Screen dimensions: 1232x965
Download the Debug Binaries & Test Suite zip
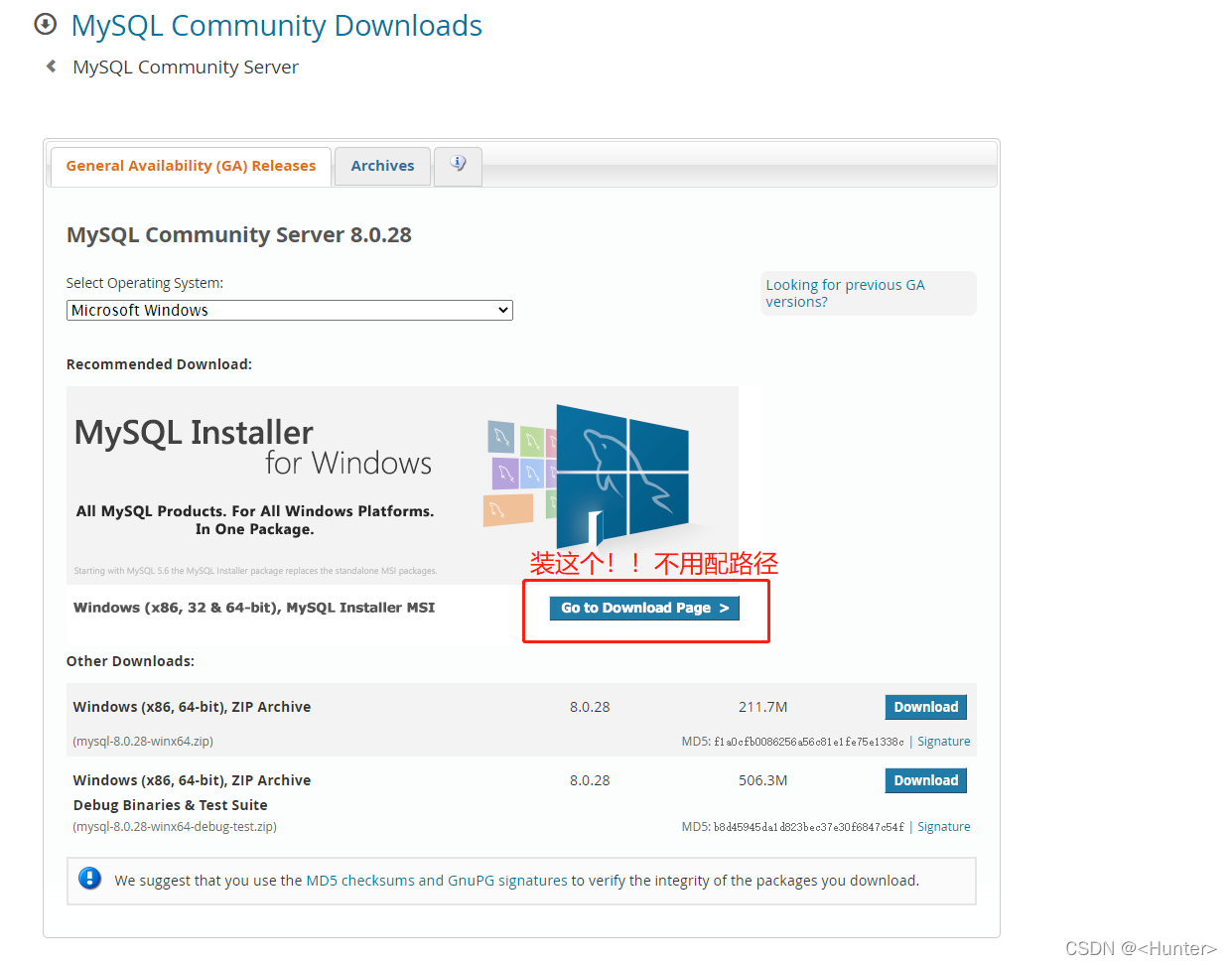(x=925, y=780)
